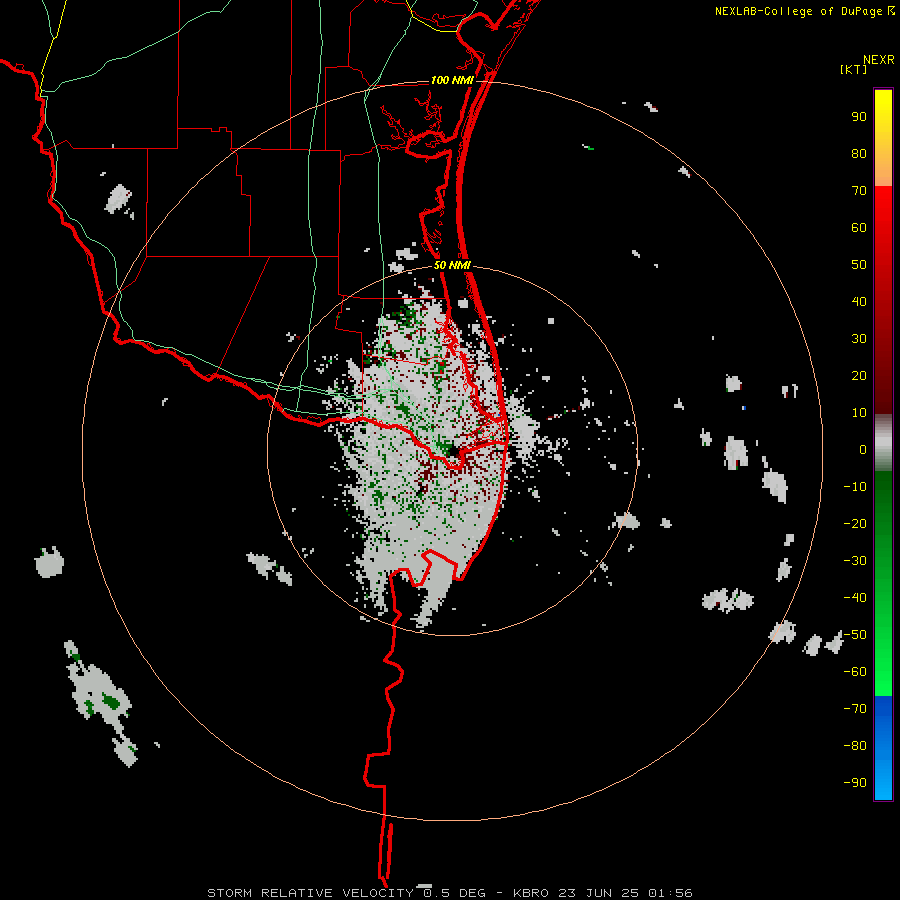Click the 10 knot scale value

pos(859,413)
